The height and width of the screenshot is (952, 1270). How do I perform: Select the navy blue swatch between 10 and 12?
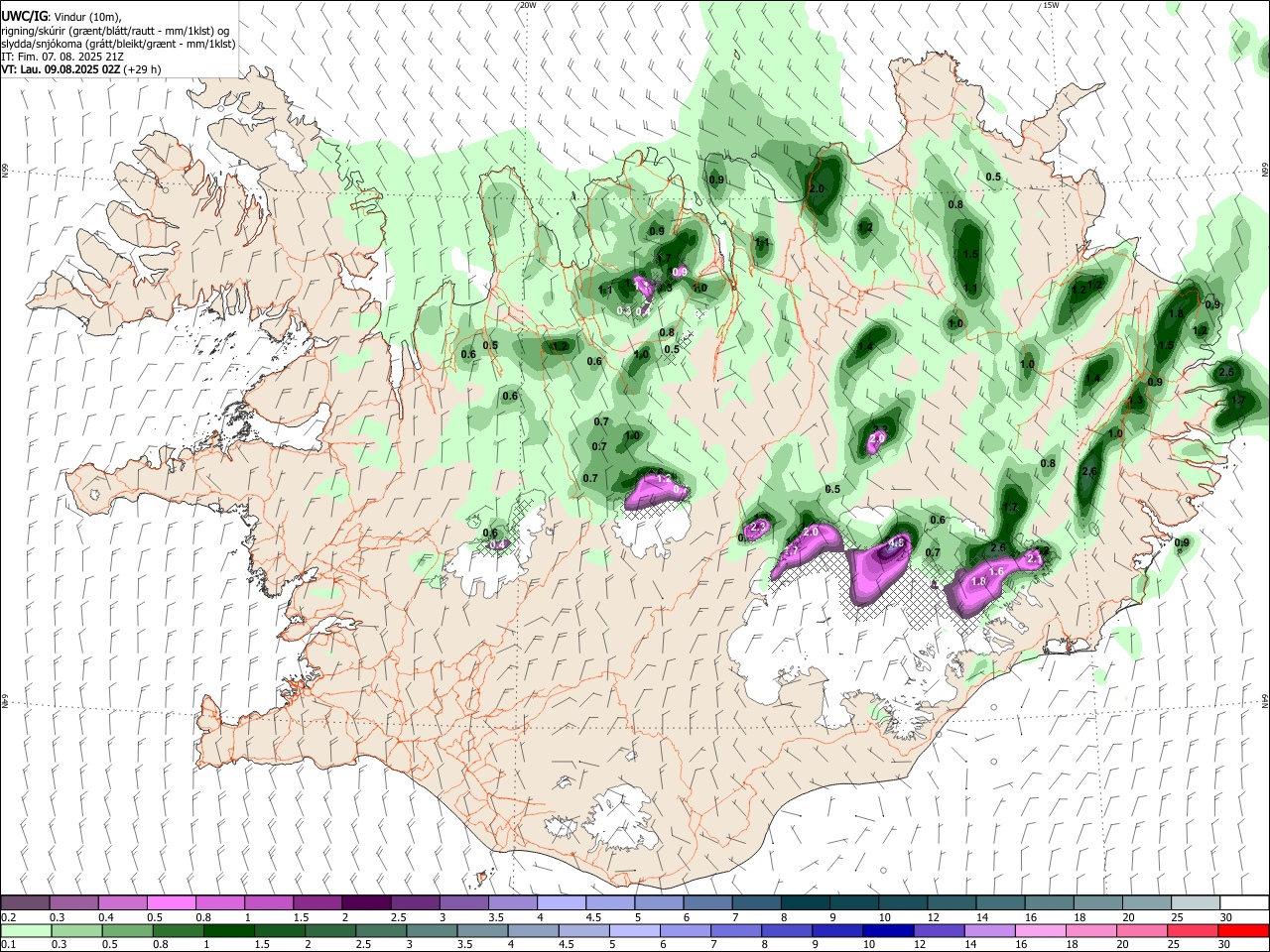click(886, 930)
